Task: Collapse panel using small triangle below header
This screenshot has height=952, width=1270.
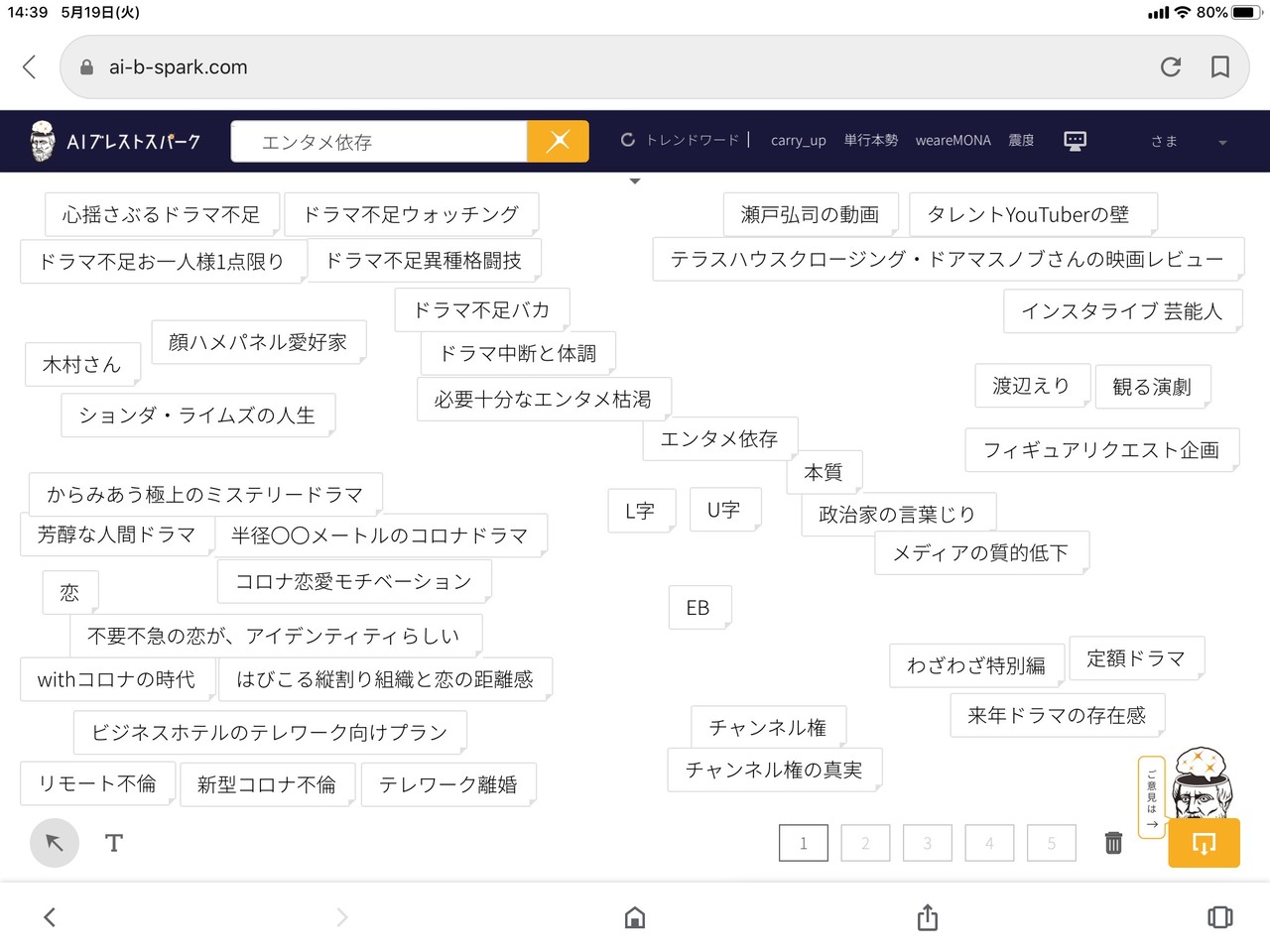Action: pyautogui.click(x=635, y=181)
